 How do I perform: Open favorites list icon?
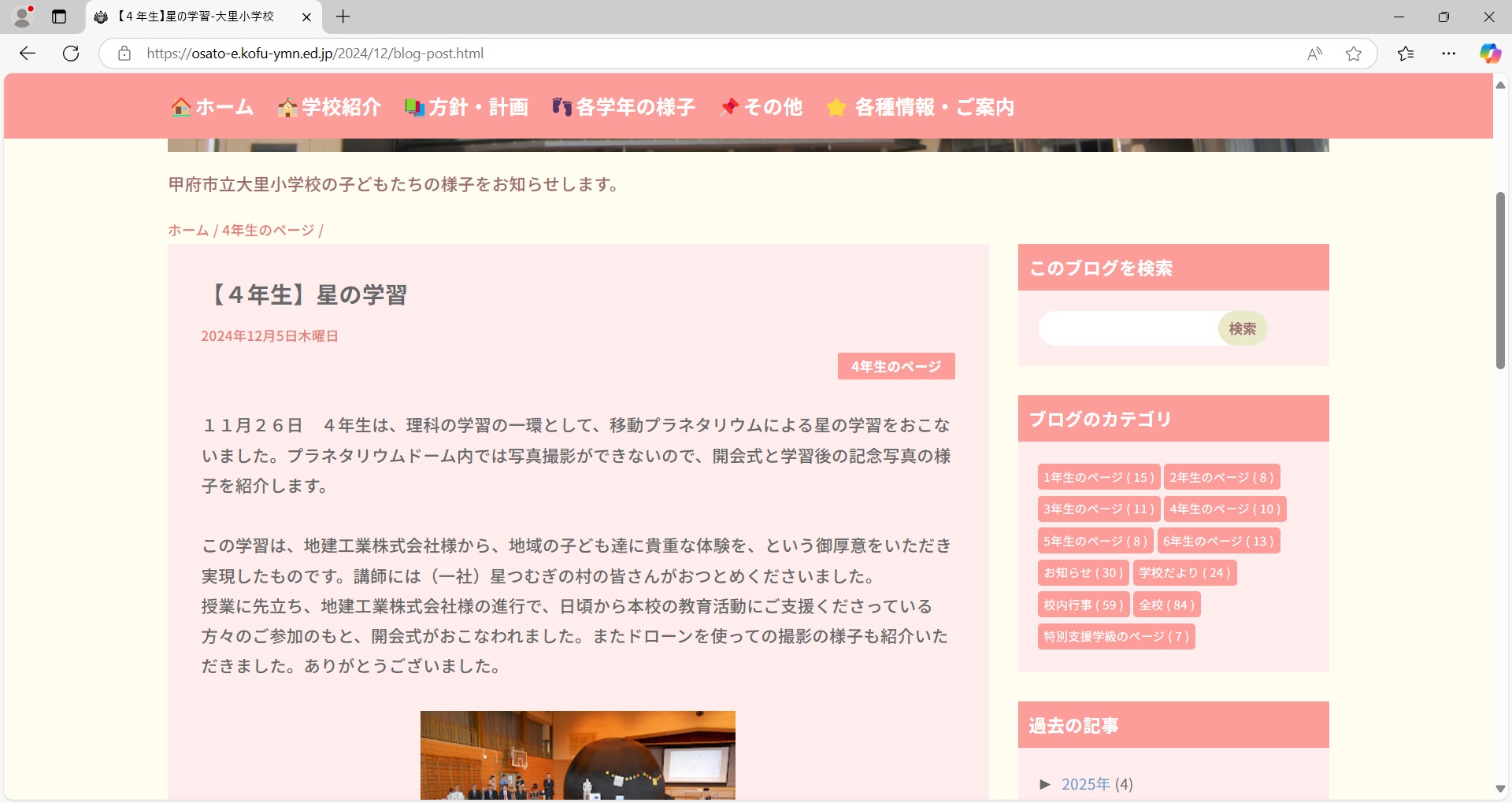pyautogui.click(x=1406, y=54)
